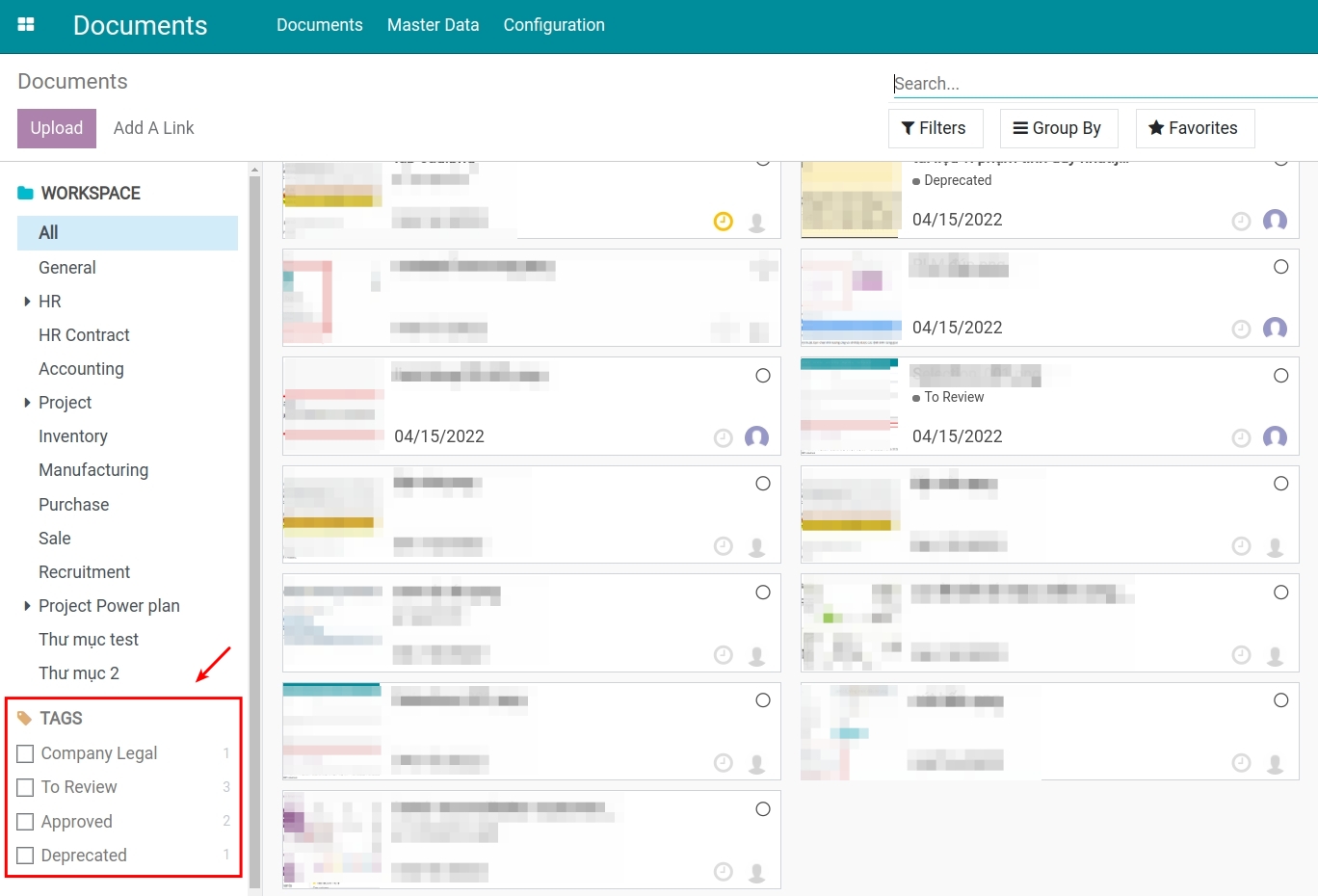This screenshot has height=896, width=1318.
Task: Check the To Review tag checkbox
Action: (x=25, y=787)
